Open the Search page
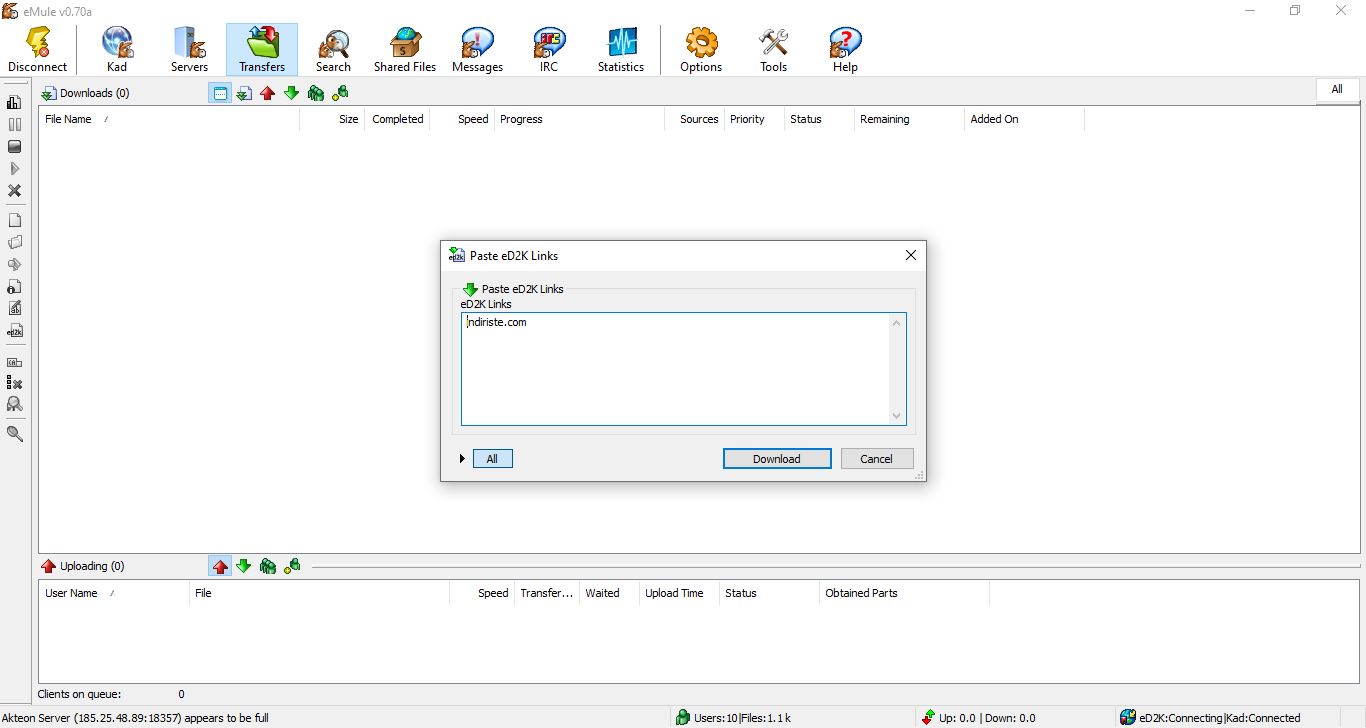 pos(333,50)
